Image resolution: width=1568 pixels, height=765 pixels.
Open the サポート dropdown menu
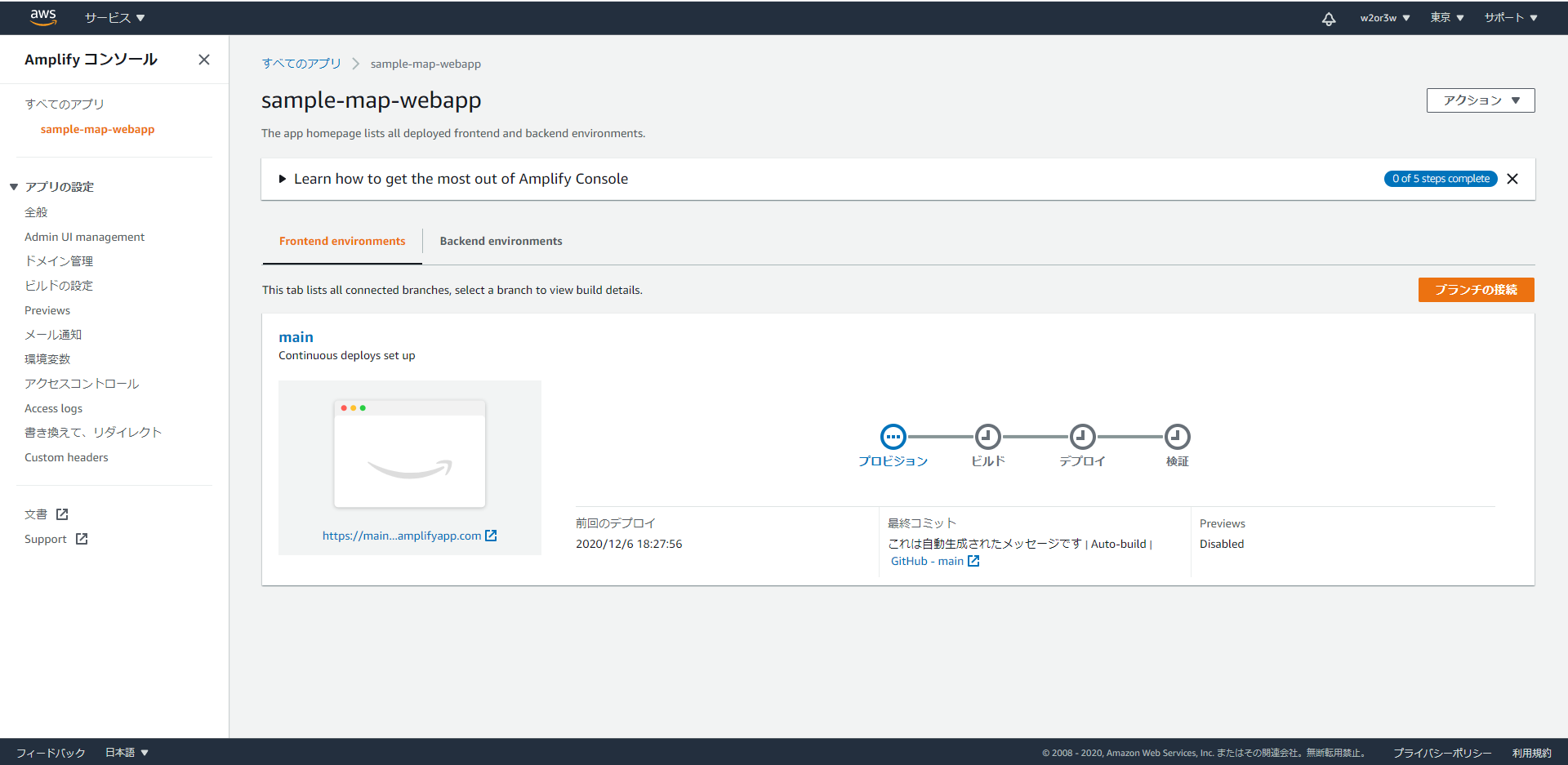[x=1511, y=18]
